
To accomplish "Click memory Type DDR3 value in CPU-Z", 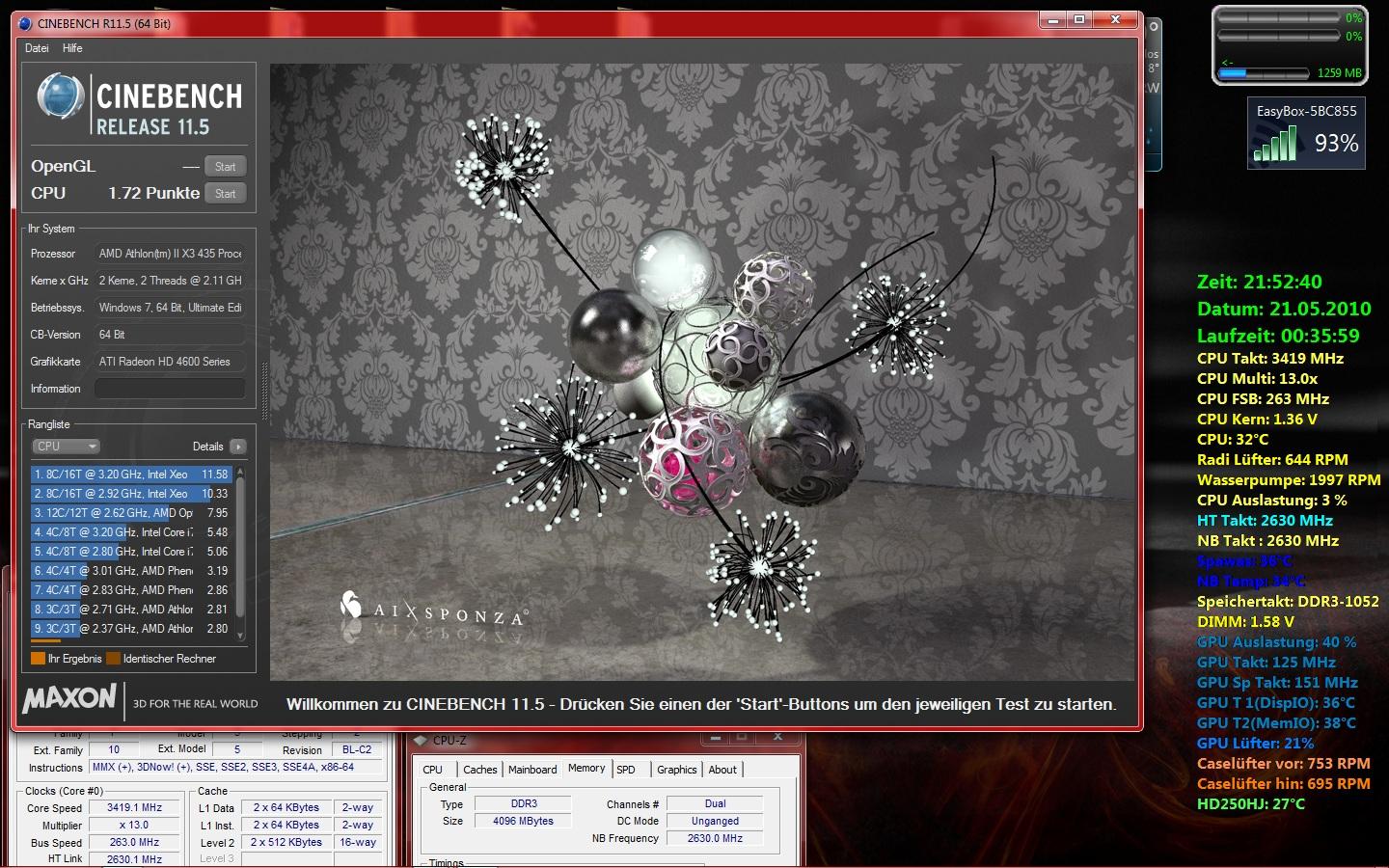I will (x=524, y=803).
